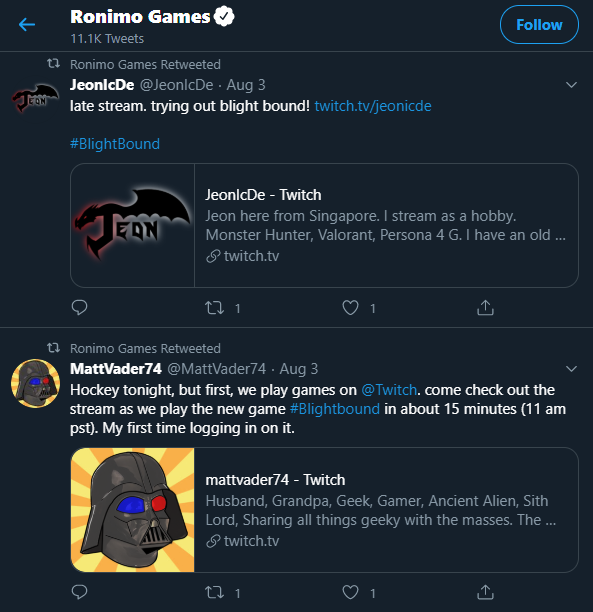Viewport: 593px width, 612px height.
Task: Share MattVader74's tweet
Action: pyautogui.click(x=485, y=592)
